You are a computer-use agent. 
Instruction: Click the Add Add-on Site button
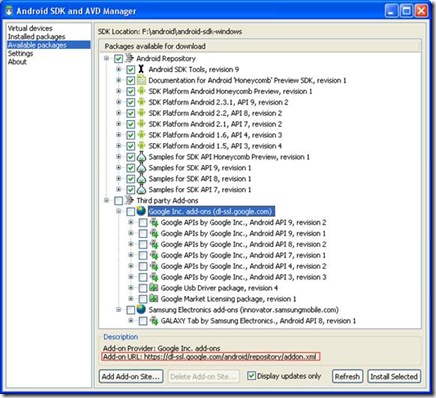coord(131,377)
